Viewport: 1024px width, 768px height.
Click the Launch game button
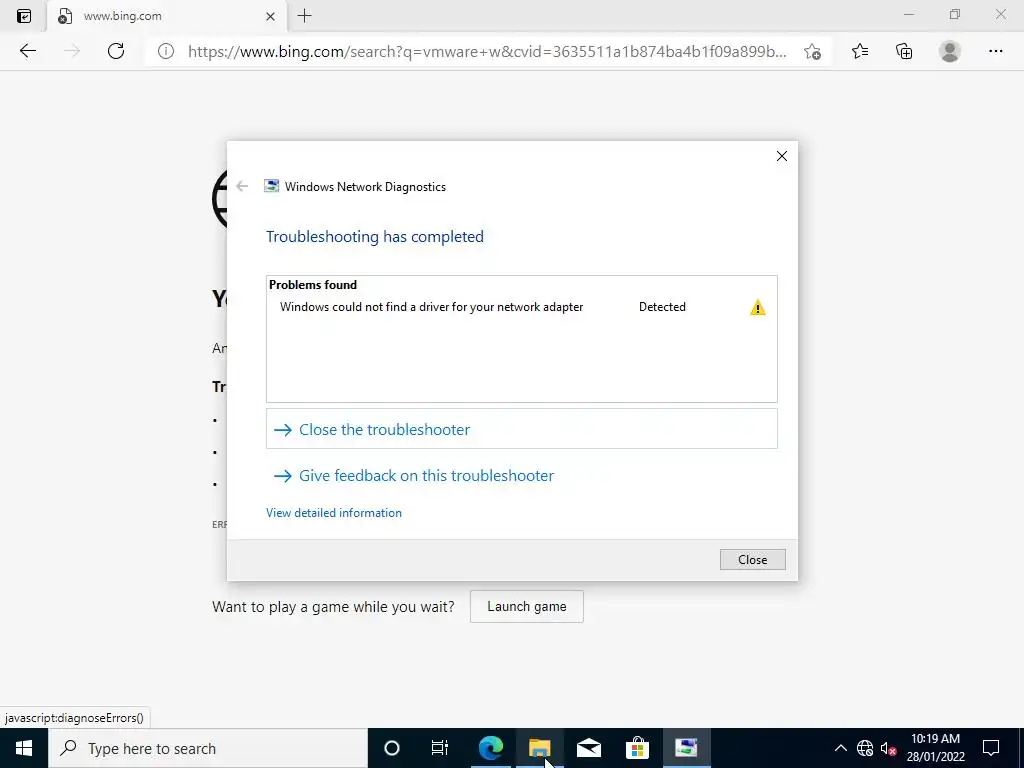click(x=526, y=607)
